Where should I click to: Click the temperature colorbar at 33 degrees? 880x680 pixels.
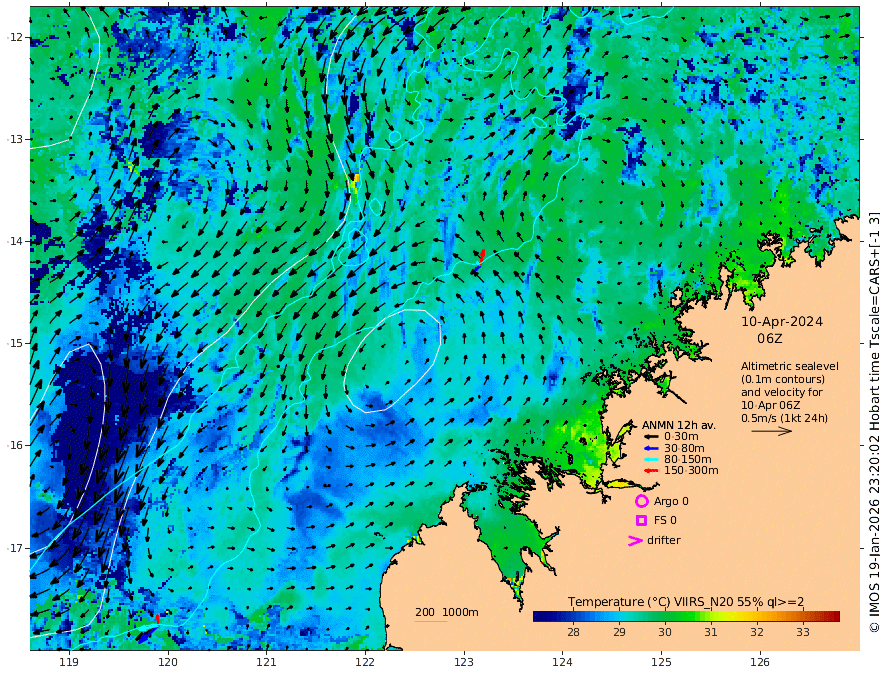point(803,617)
